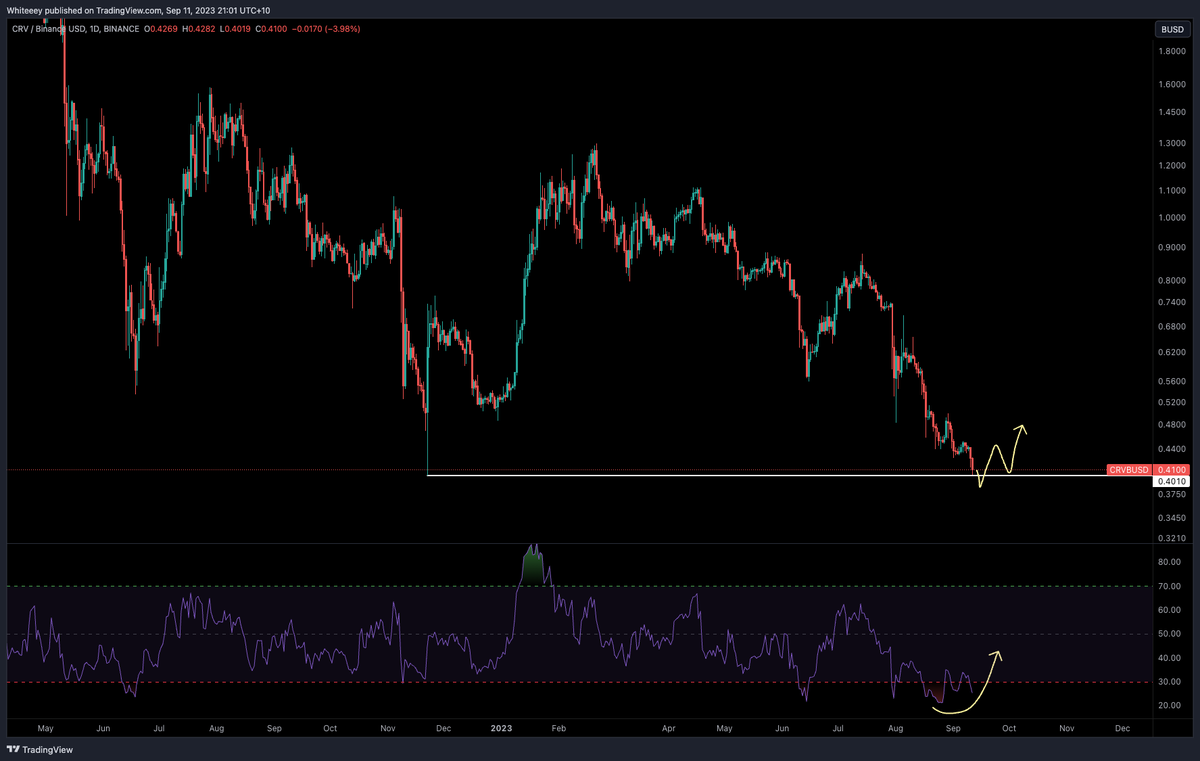Click the Dec label at the time axis end
Image resolution: width=1200 pixels, height=761 pixels.
[1122, 731]
